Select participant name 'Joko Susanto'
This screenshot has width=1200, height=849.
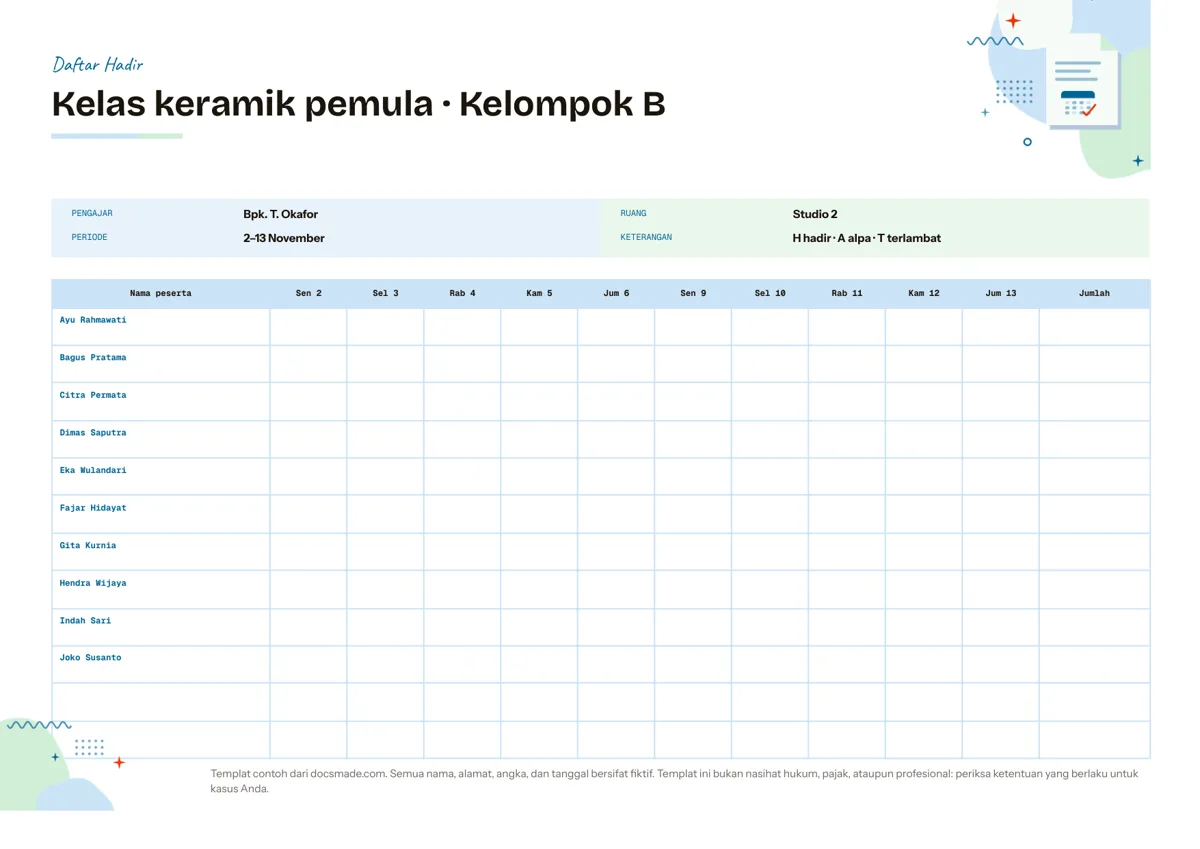90,658
